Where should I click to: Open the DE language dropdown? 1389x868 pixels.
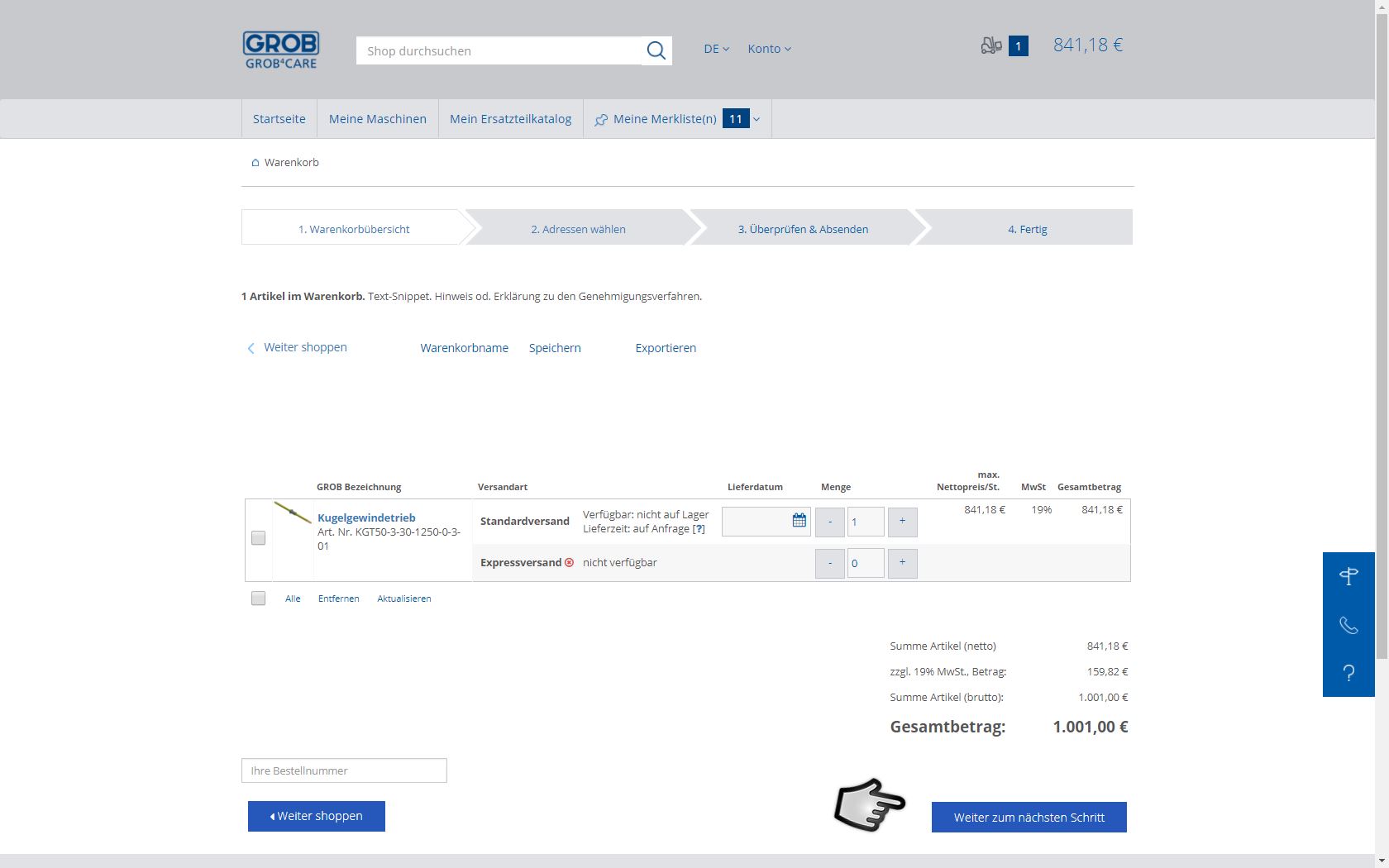(x=716, y=49)
